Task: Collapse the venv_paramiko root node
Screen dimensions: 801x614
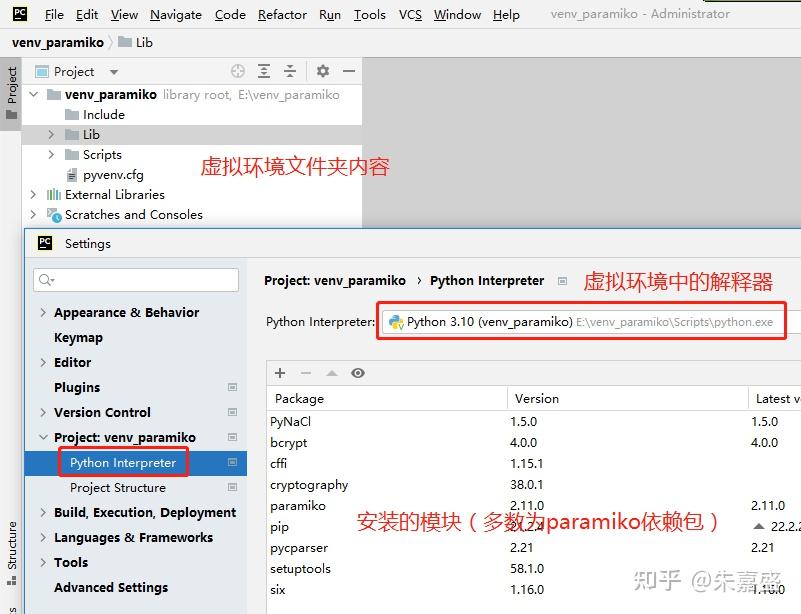Action: click(x=34, y=95)
